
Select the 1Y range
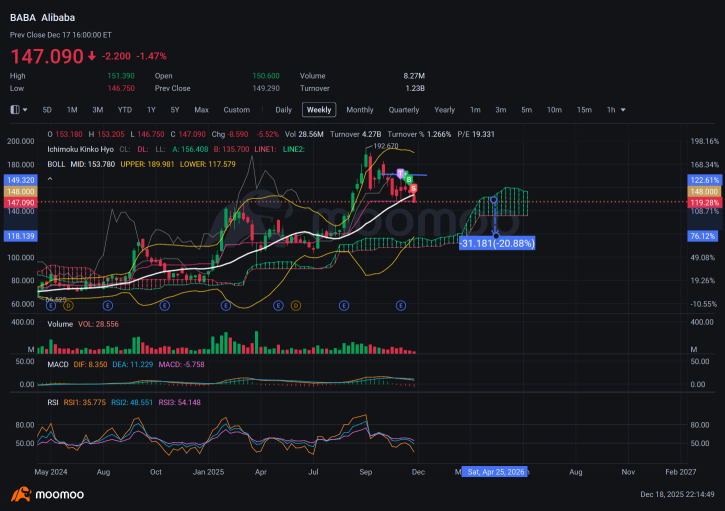[x=151, y=110]
